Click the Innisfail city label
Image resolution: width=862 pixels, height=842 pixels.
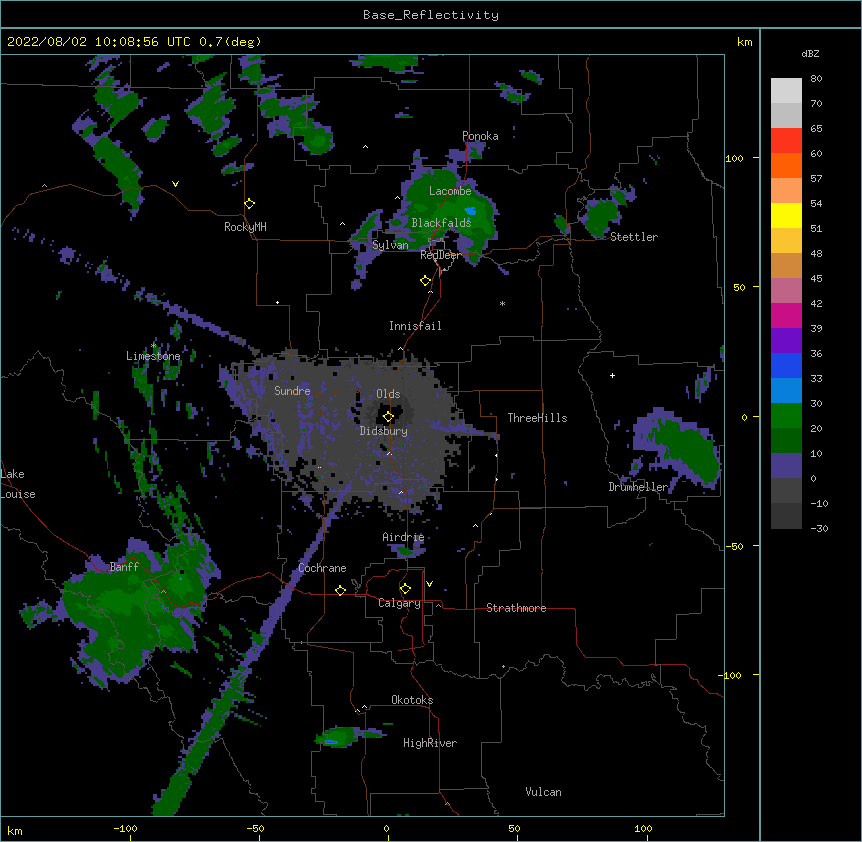pos(415,326)
